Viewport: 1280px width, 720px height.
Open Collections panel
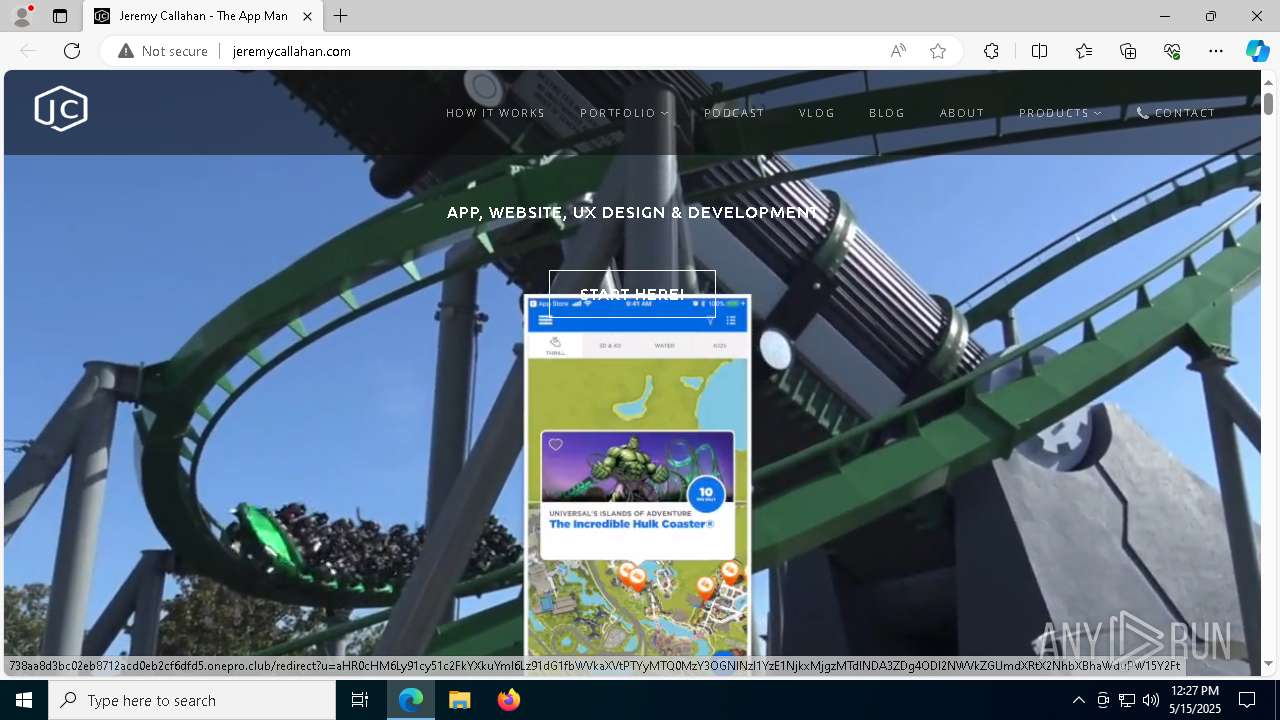point(1128,51)
